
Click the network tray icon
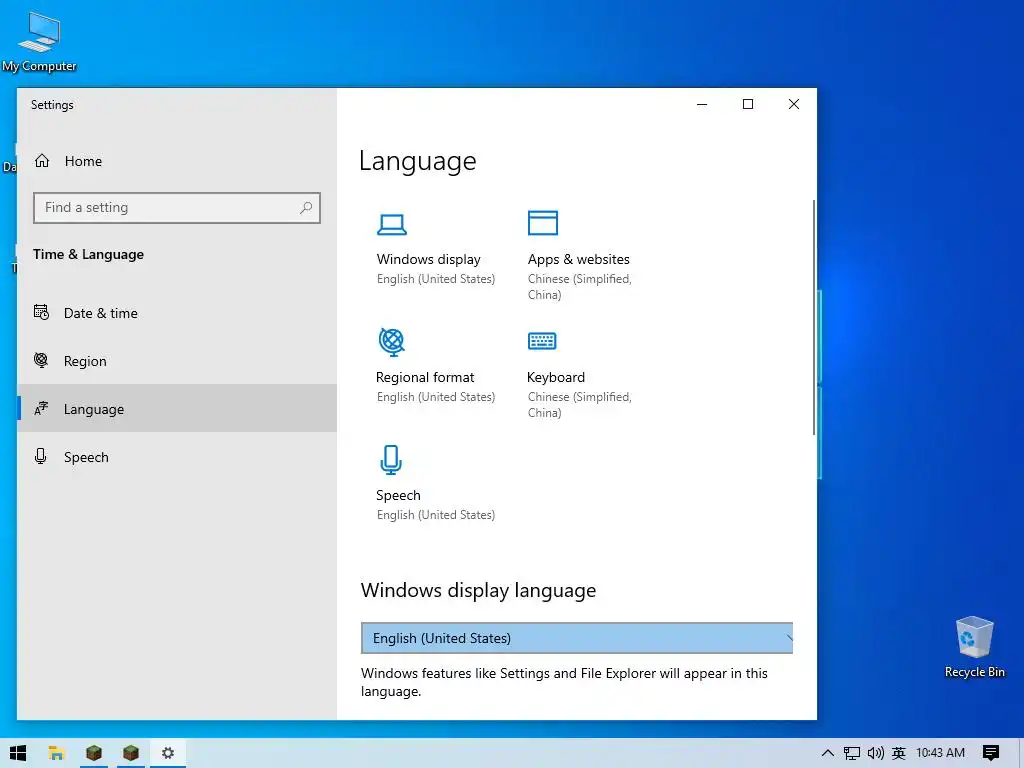click(852, 753)
